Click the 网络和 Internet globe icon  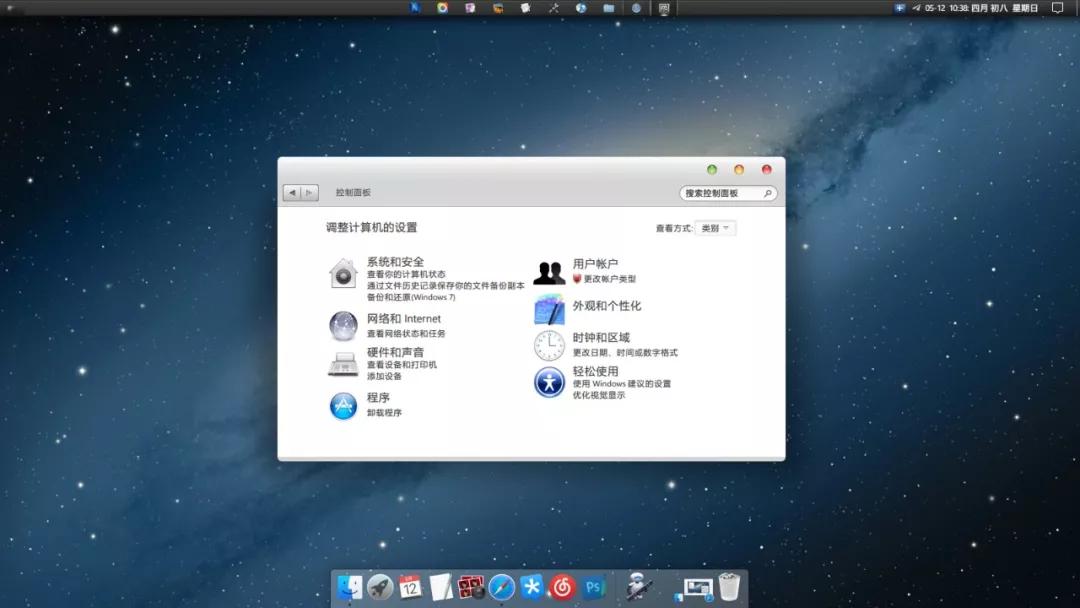[343, 325]
